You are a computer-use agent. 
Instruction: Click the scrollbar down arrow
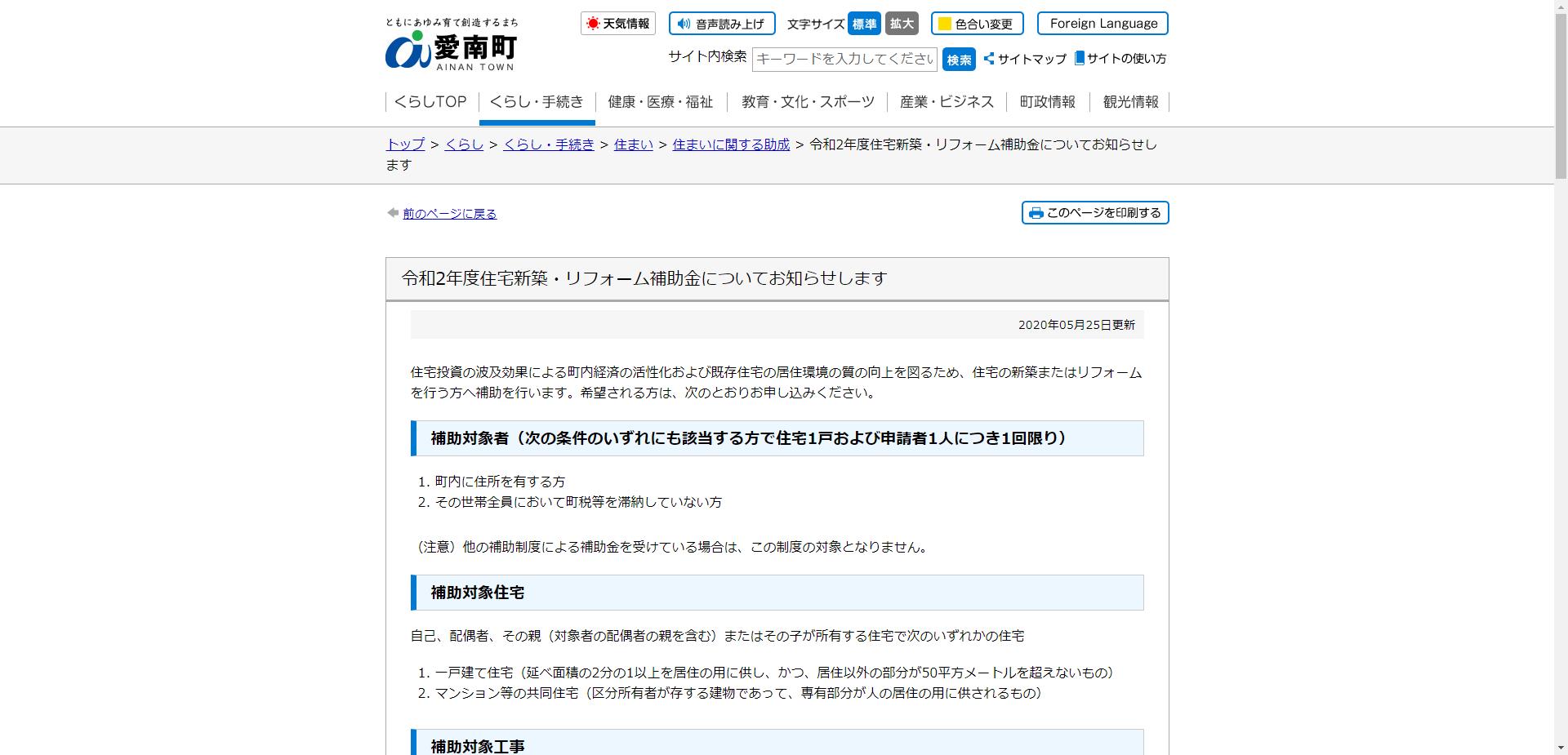click(1561, 748)
